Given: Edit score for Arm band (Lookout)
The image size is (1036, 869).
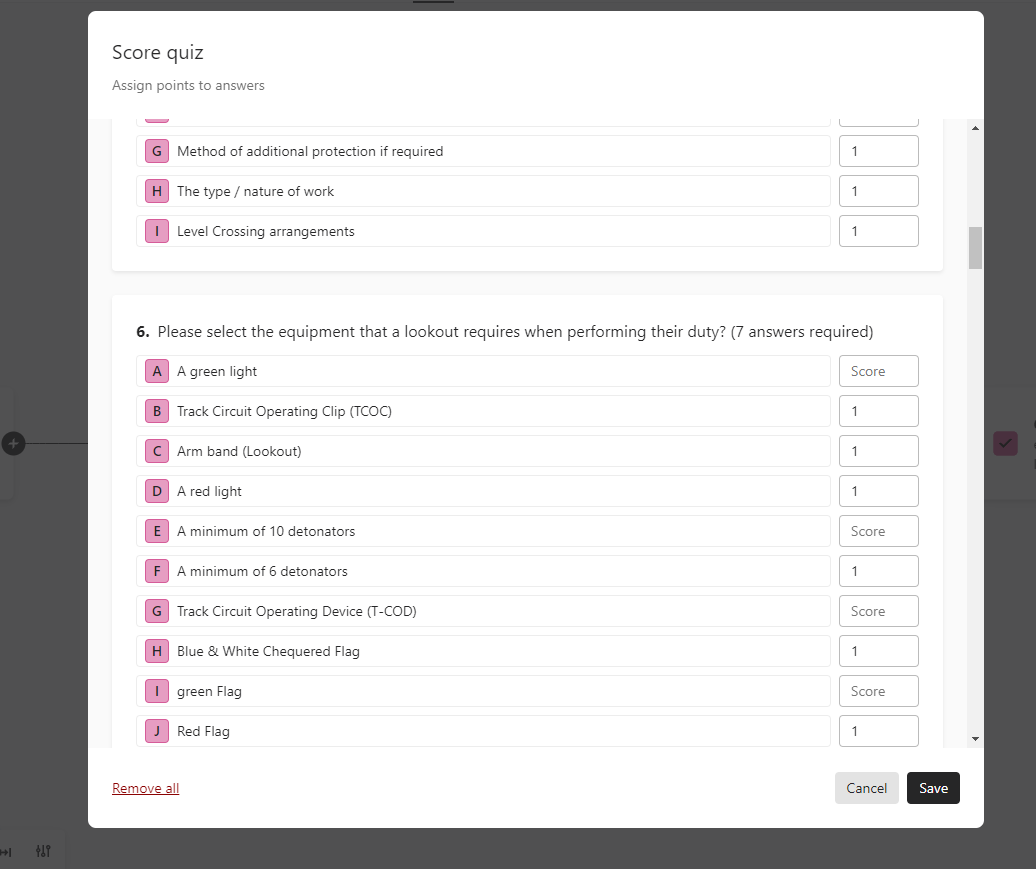Looking at the screenshot, I should pos(879,451).
